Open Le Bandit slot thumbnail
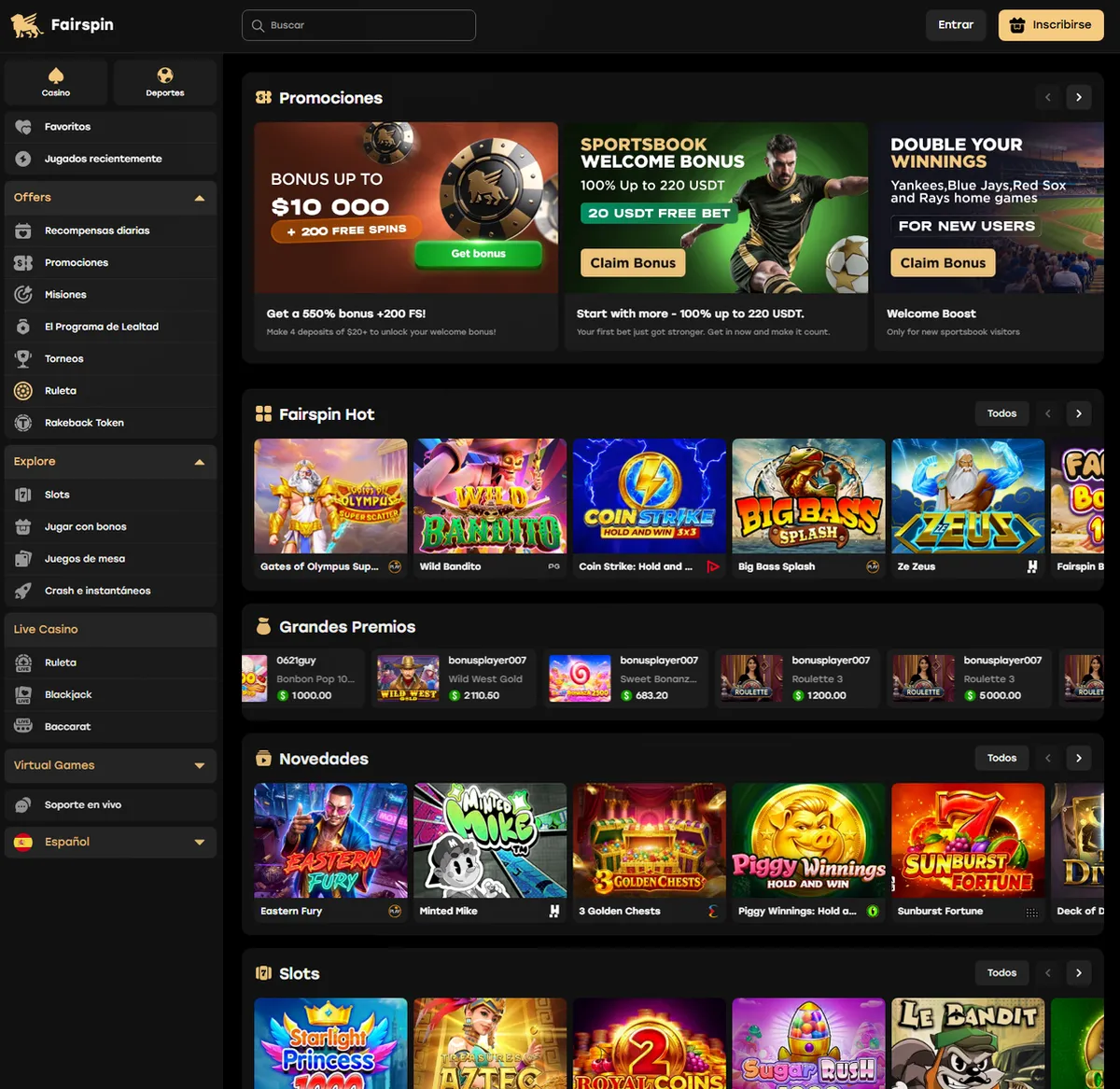The height and width of the screenshot is (1089, 1120). point(968,1043)
